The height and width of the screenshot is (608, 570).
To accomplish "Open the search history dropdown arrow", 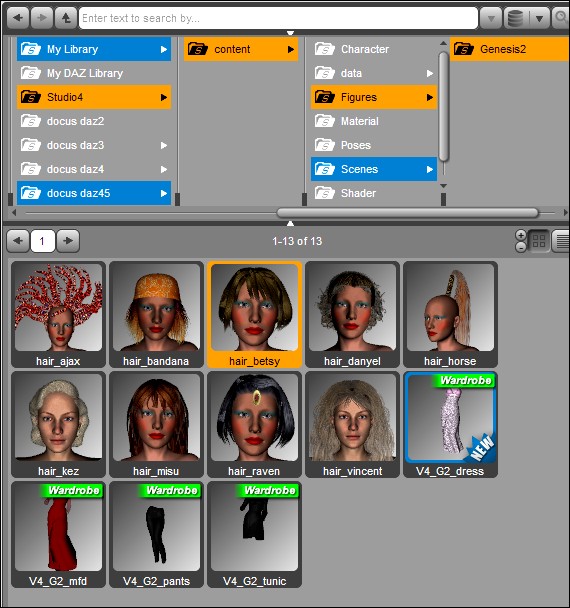I will (x=491, y=18).
